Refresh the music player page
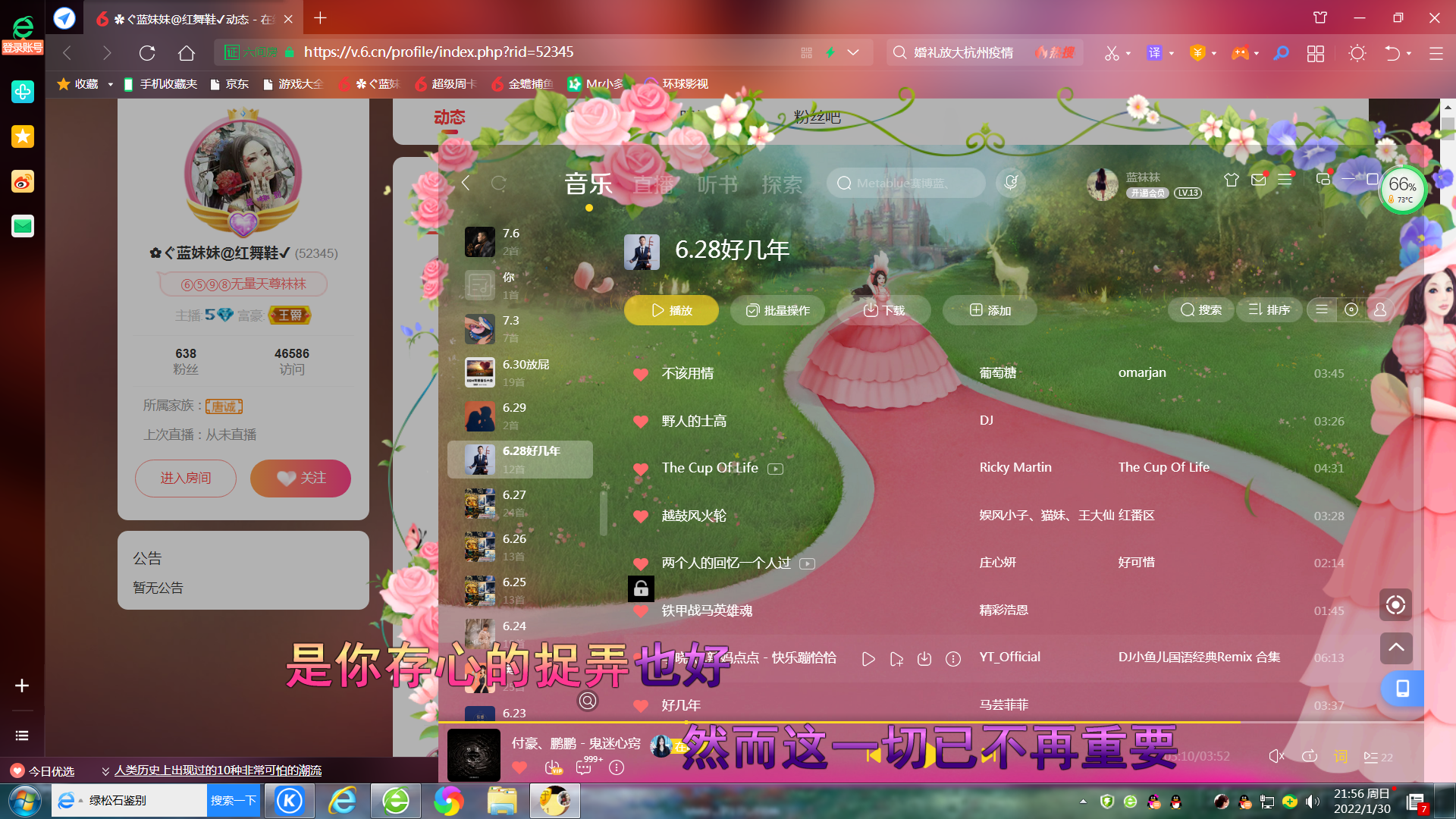Viewport: 1456px width, 819px height. click(x=498, y=183)
